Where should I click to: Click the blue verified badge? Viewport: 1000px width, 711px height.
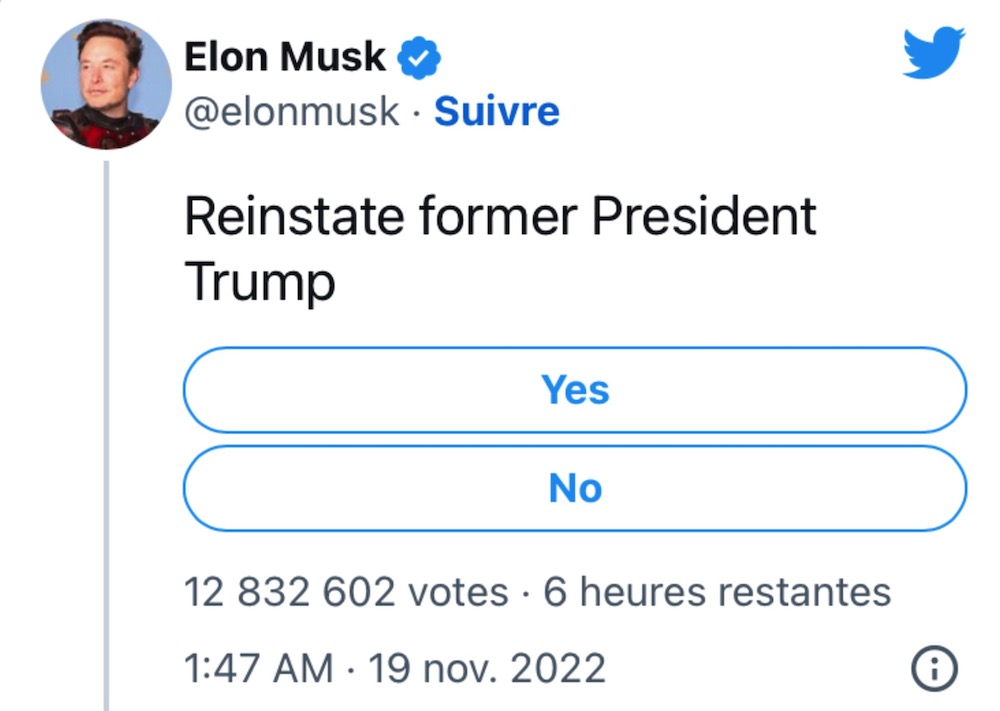click(x=419, y=58)
